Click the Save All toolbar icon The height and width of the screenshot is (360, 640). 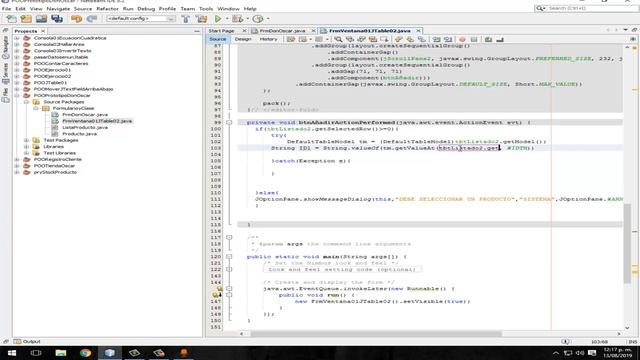(57, 18)
